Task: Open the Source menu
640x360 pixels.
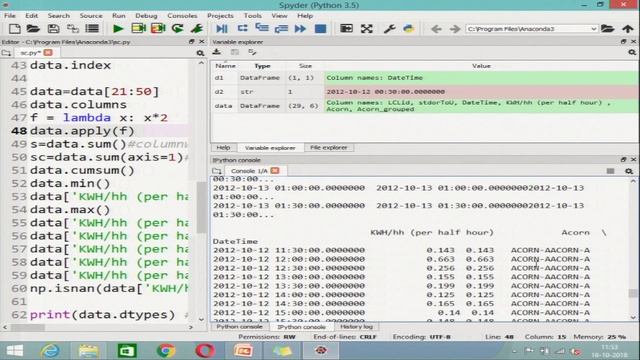Action: click(91, 16)
